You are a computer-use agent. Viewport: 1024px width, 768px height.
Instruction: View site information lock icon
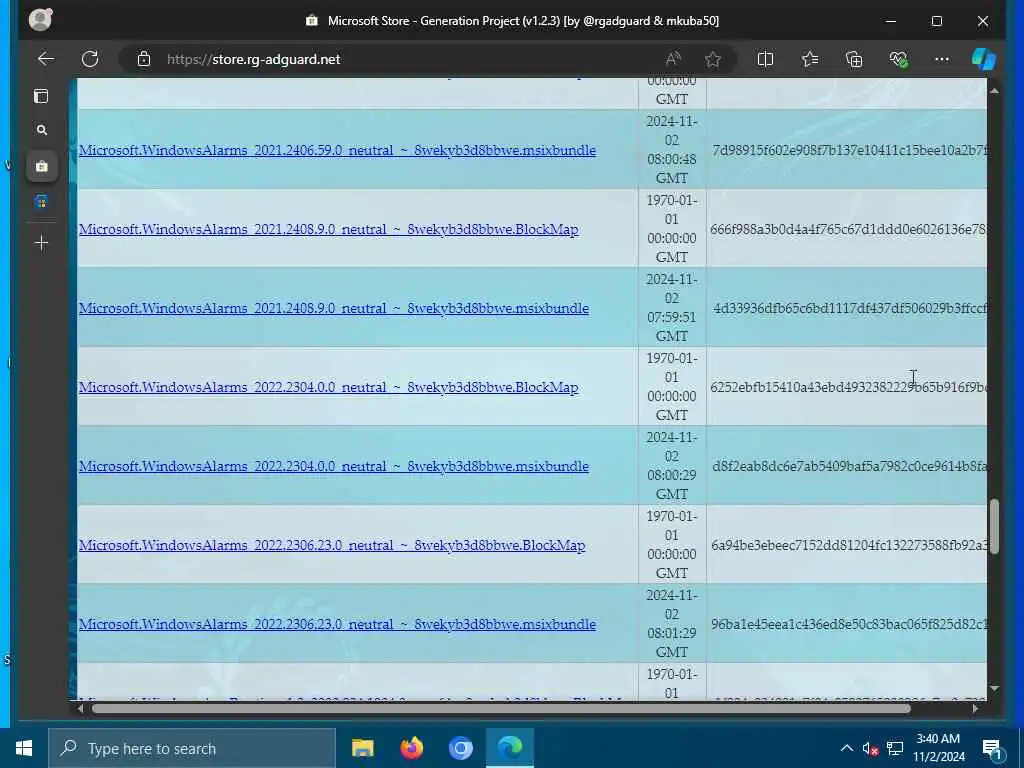[144, 59]
